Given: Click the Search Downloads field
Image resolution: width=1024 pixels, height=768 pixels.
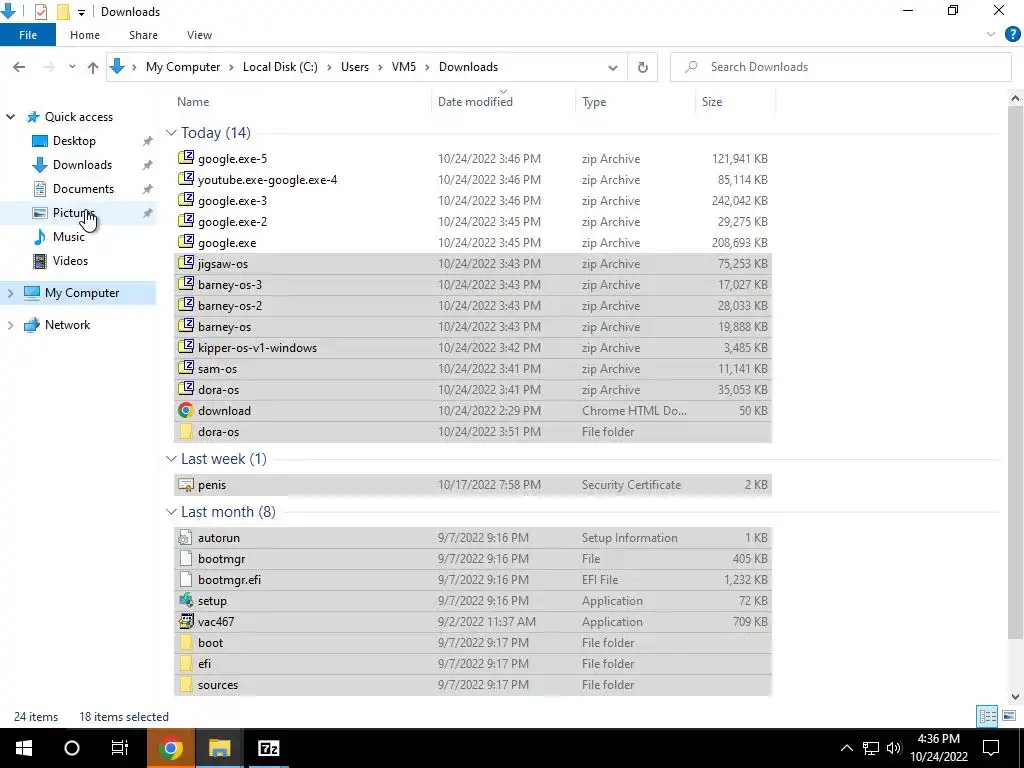Looking at the screenshot, I should (x=840, y=67).
